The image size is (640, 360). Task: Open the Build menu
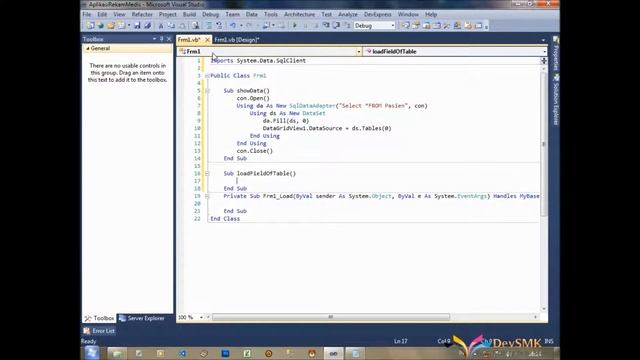189,14
